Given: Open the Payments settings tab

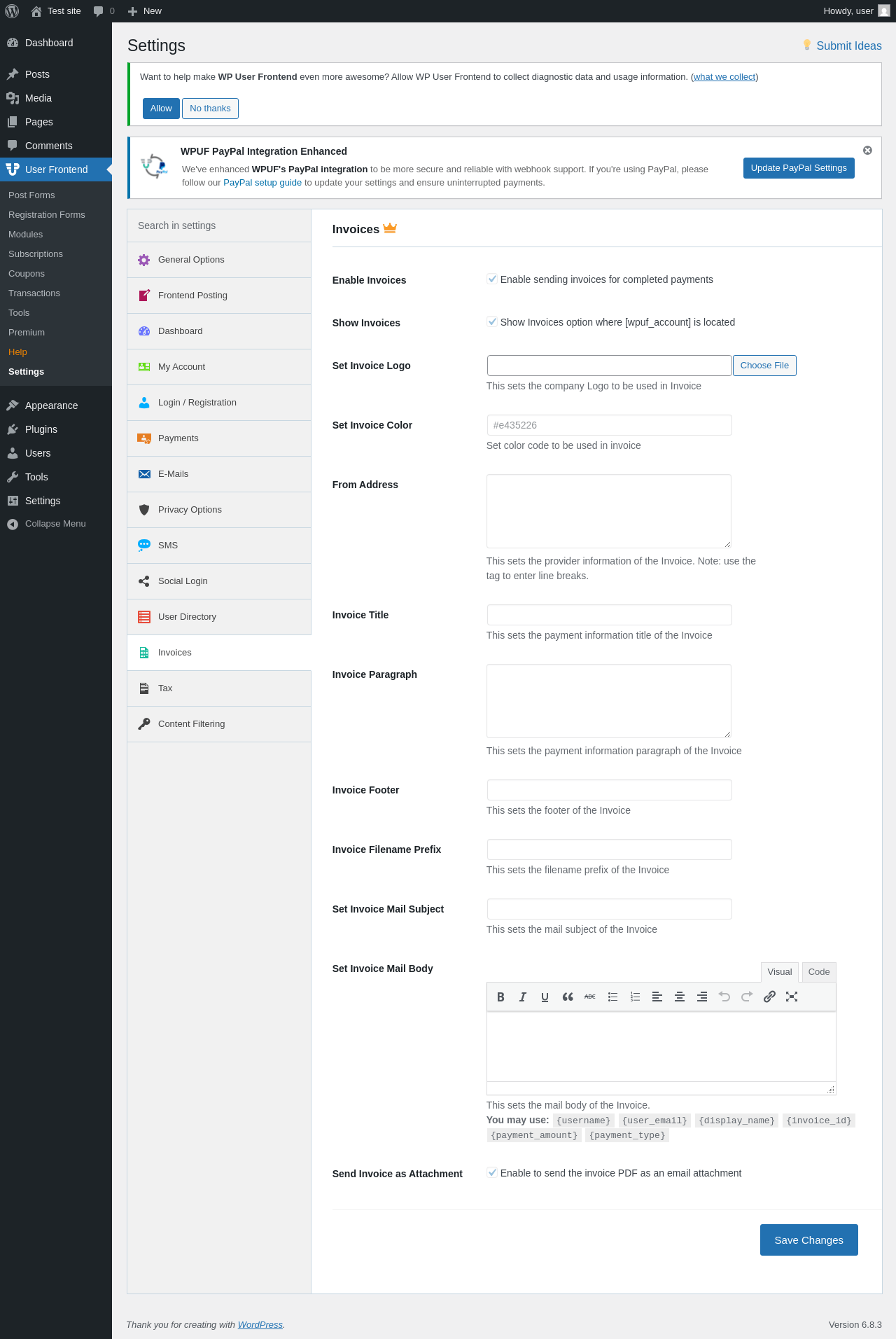Looking at the screenshot, I should (x=219, y=438).
